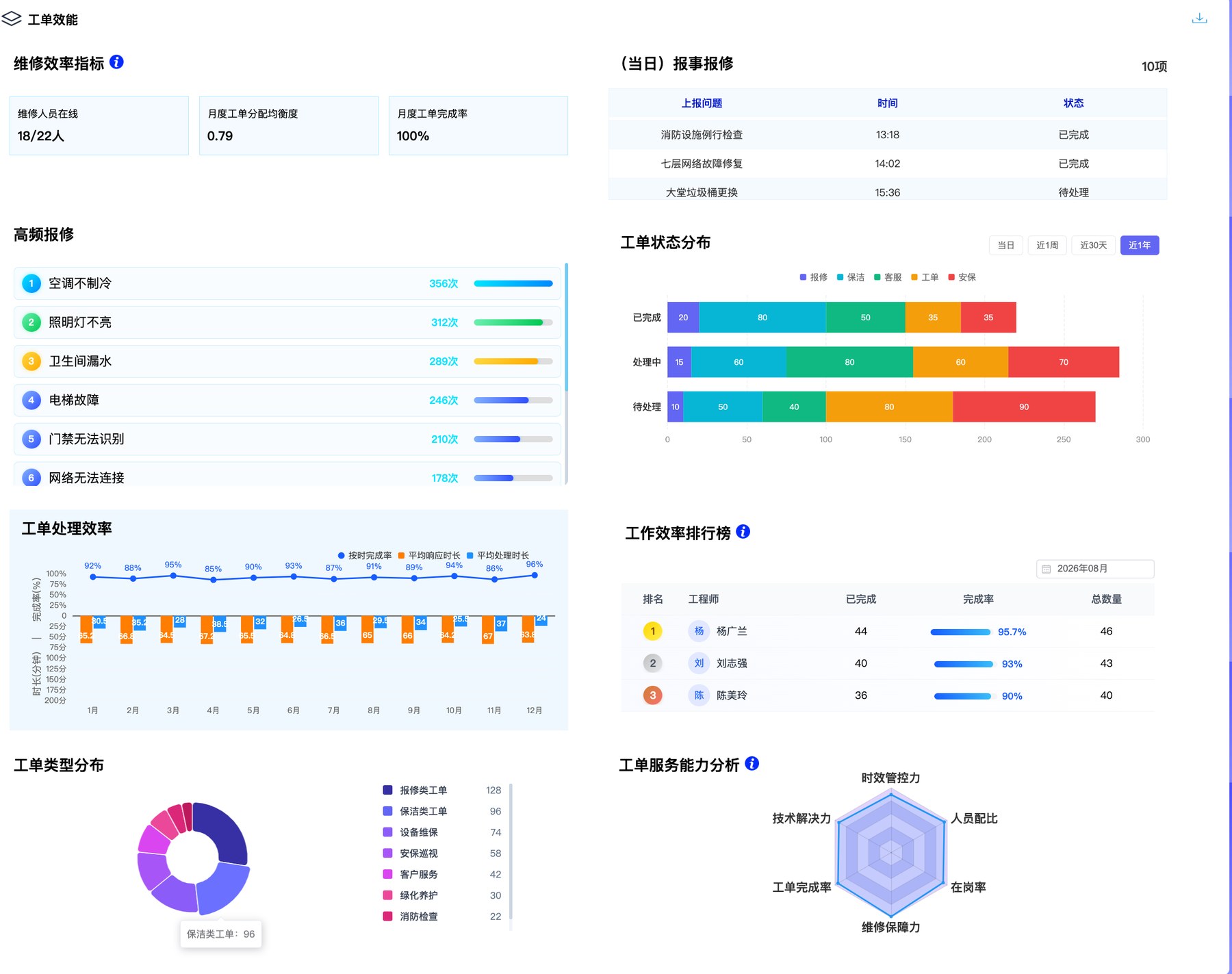The image size is (1232, 974).
Task: Toggle 按时完成率 legend series
Action: [x=365, y=556]
